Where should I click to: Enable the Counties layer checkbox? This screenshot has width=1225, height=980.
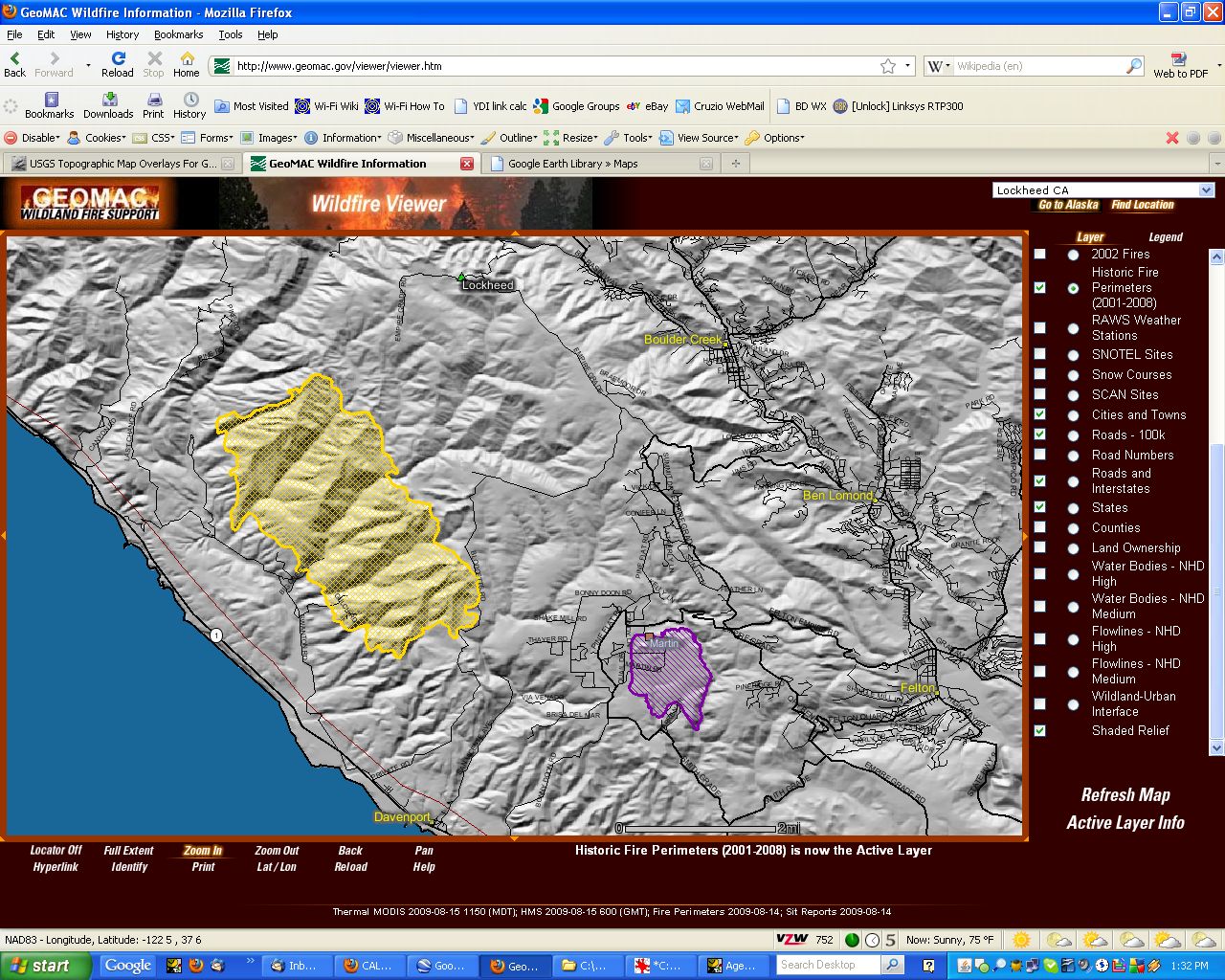click(x=1039, y=527)
